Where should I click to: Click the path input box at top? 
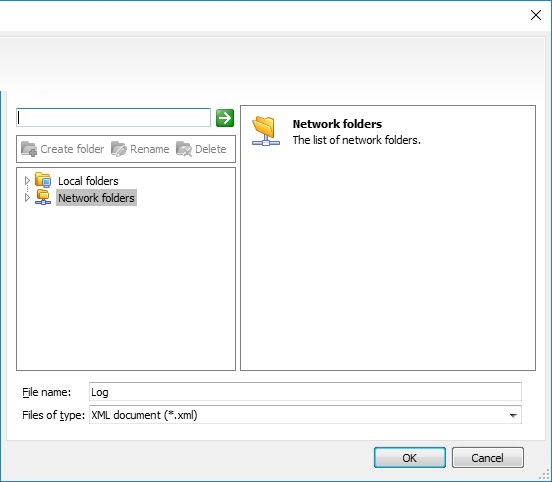[x=113, y=117]
